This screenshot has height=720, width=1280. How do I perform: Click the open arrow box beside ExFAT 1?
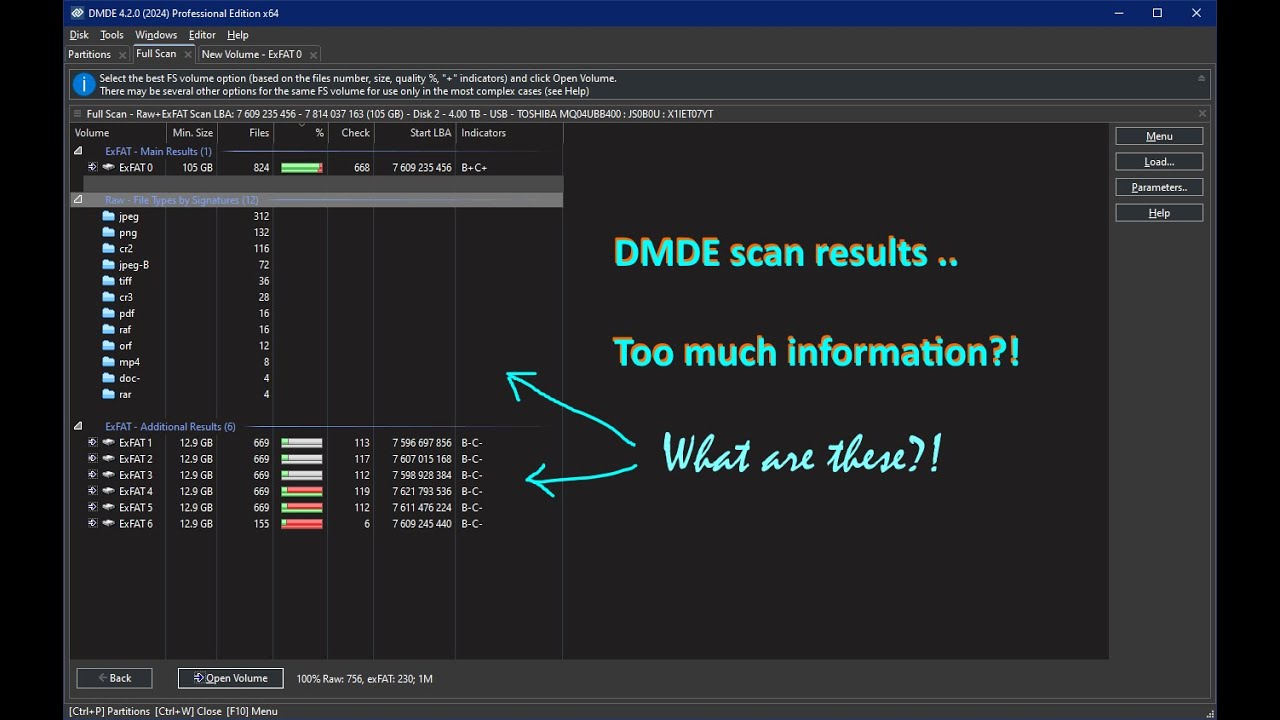coord(92,442)
